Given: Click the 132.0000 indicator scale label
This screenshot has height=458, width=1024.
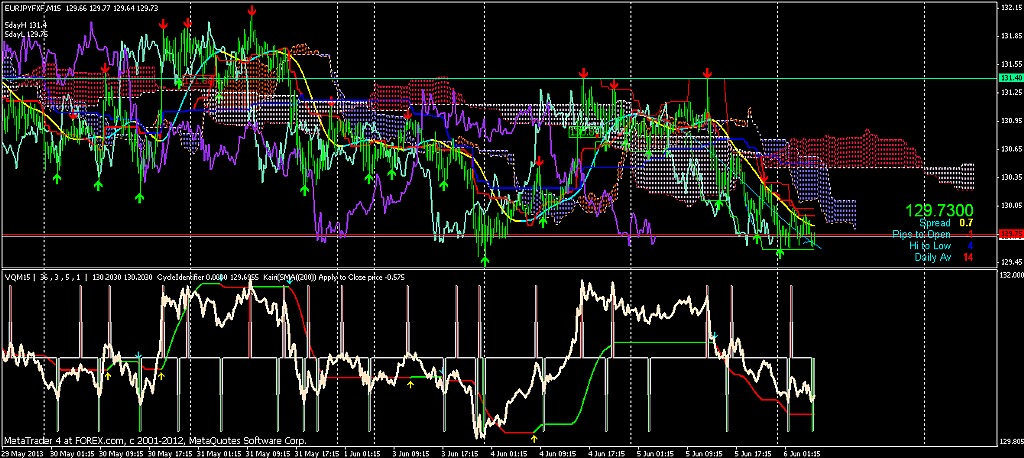Looking at the screenshot, I should 1012,274.
